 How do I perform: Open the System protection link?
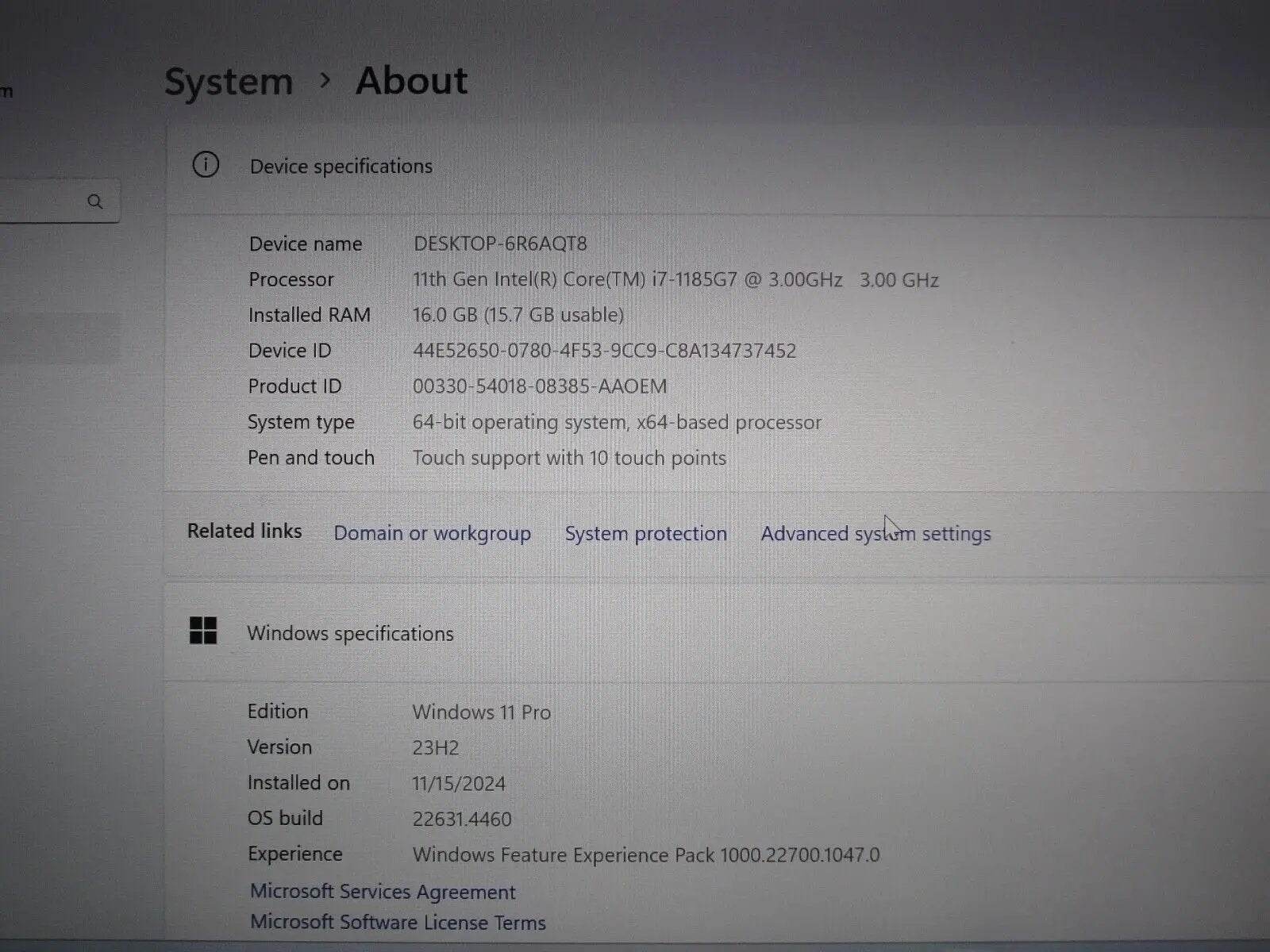point(645,534)
